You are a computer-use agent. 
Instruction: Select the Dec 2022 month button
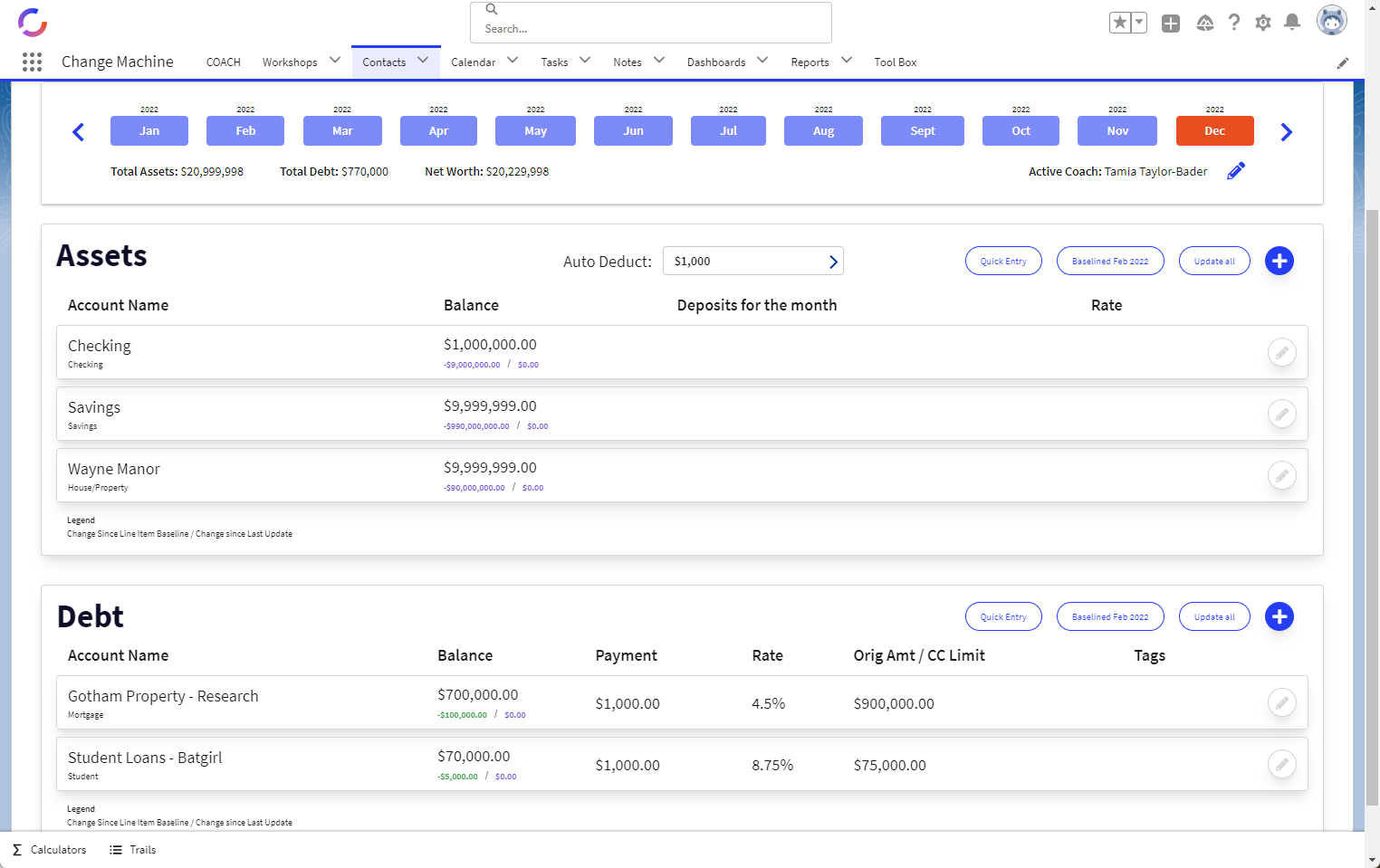1215,131
